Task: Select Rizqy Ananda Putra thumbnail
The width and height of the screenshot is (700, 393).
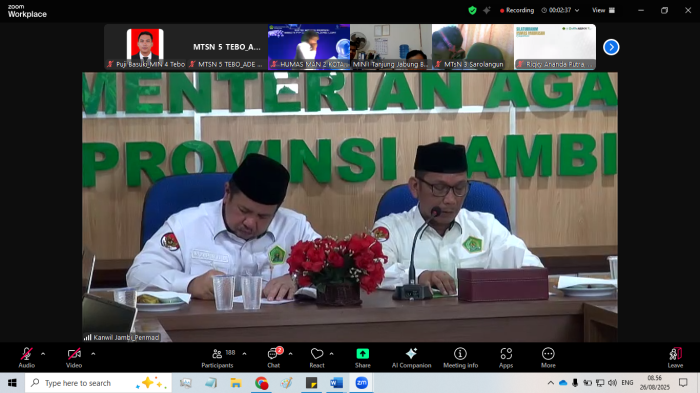Action: (x=555, y=47)
